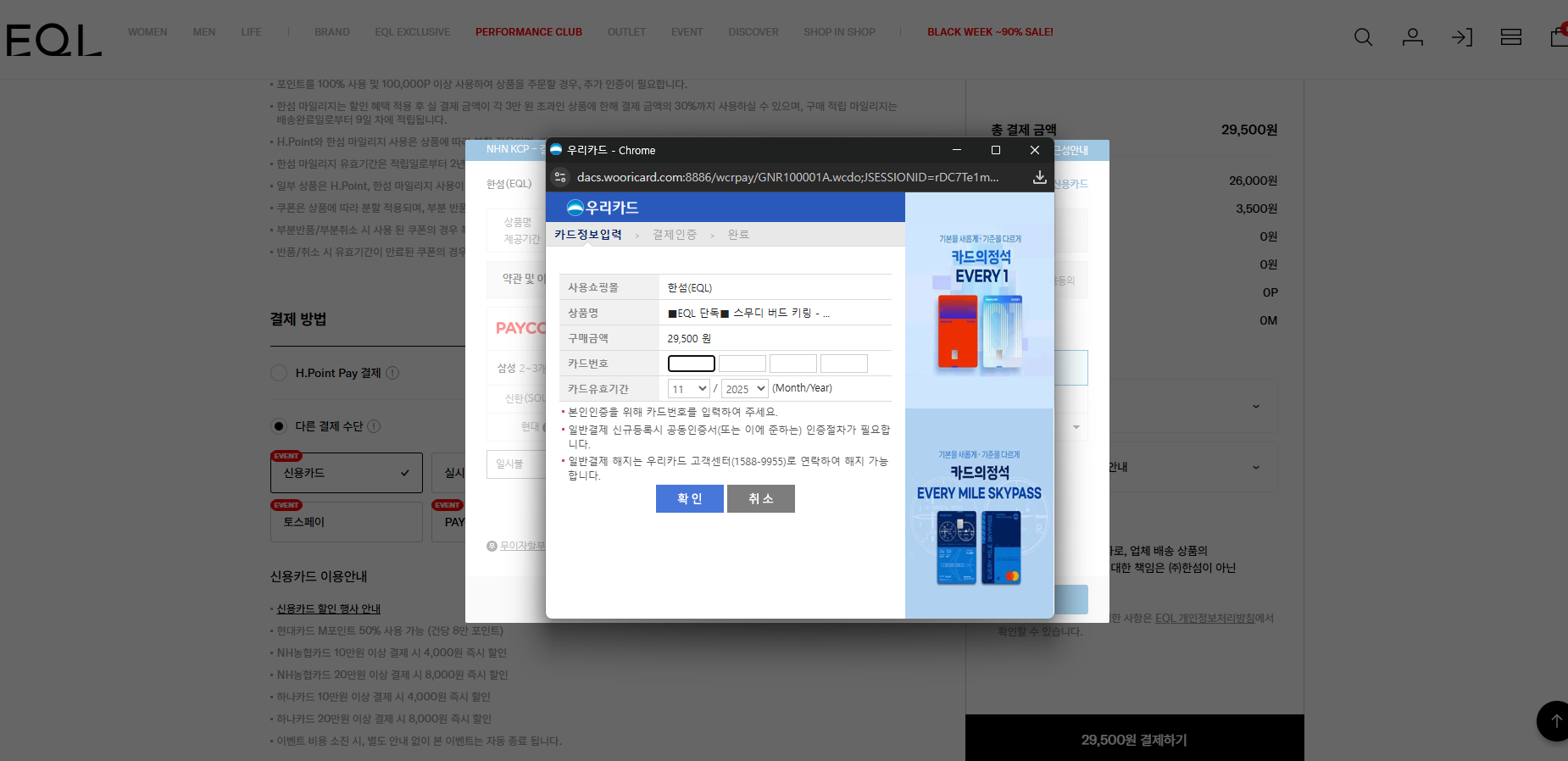Open the WOMEN menu
Viewport: 1568px width, 761px height.
(x=147, y=32)
